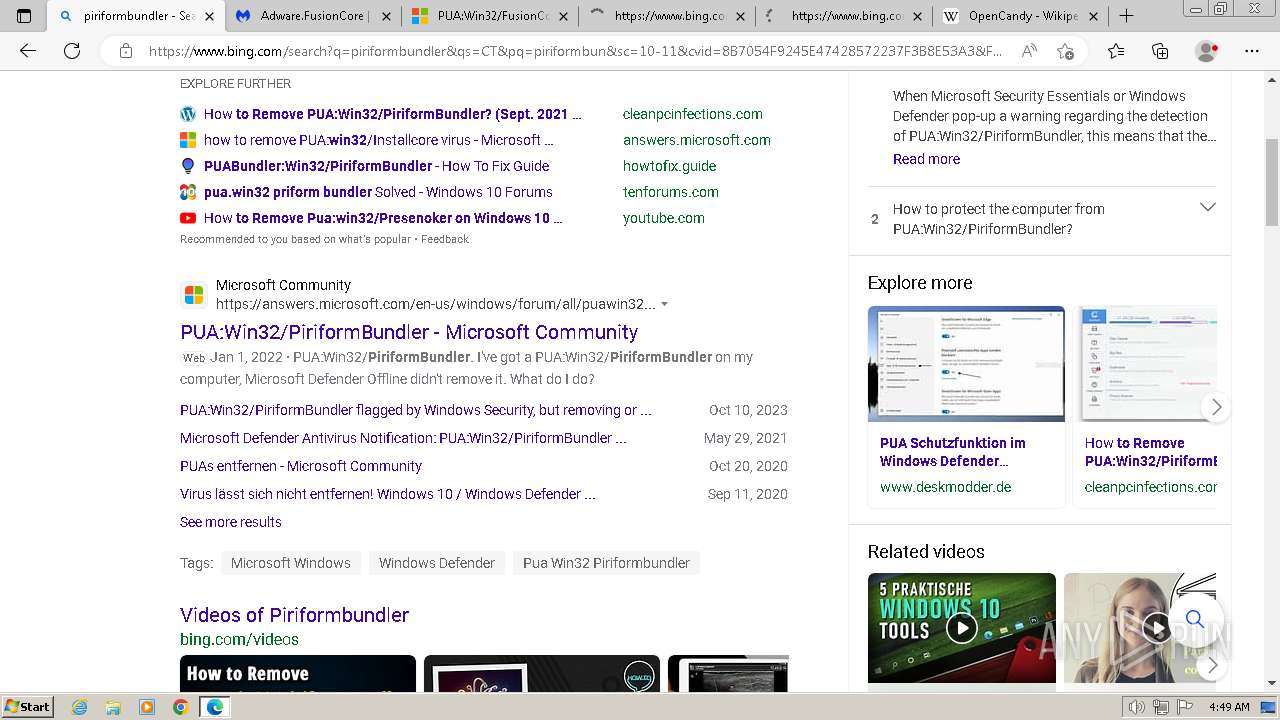The image size is (1280, 720).
Task: Reload the page with refresh icon
Action: (x=72, y=51)
